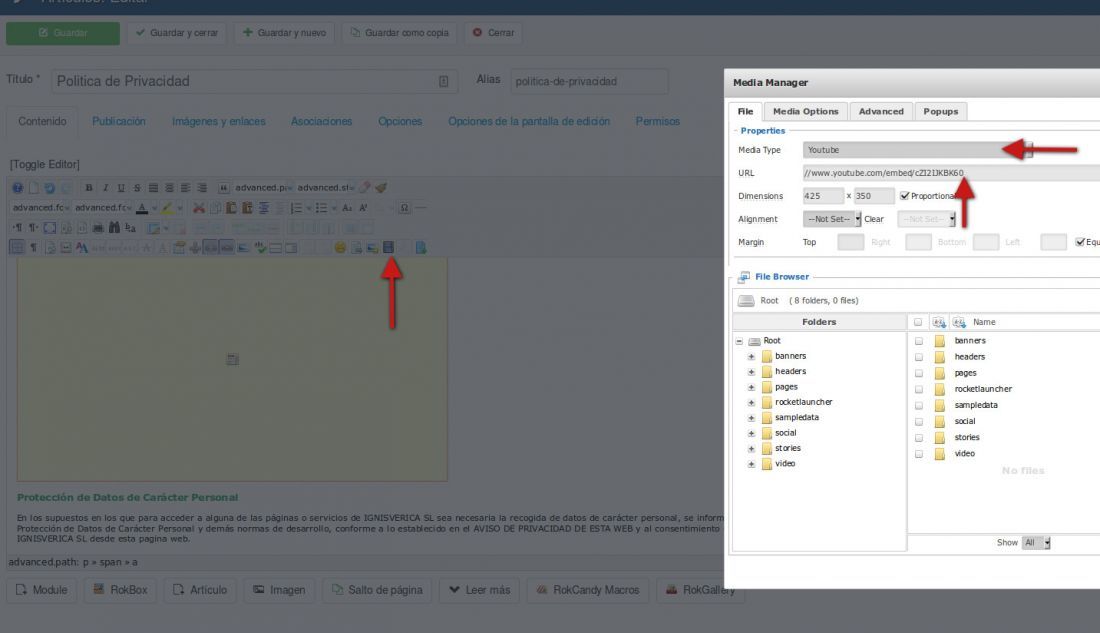
Task: Click the [Toggle Editor] link
Action: [44, 164]
